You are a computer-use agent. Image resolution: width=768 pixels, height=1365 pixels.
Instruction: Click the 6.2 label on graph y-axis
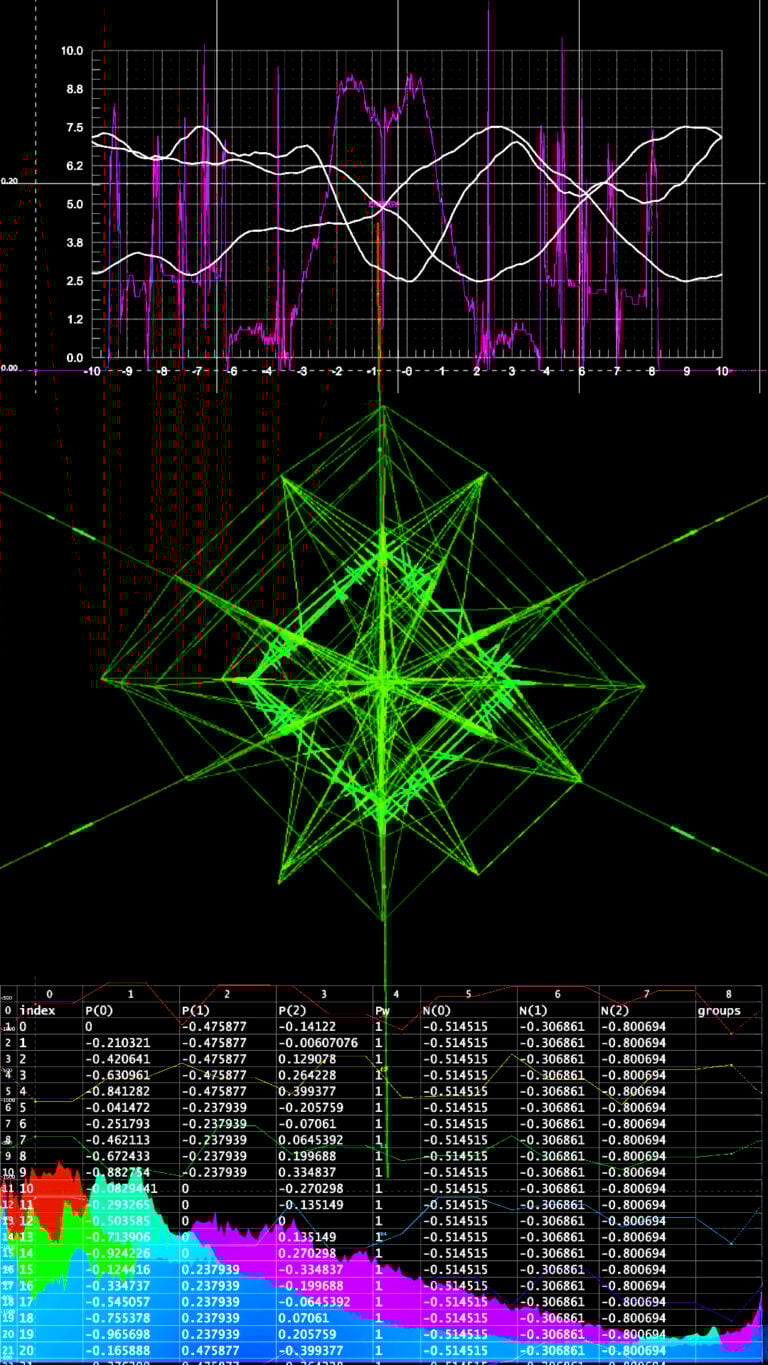(x=75, y=166)
